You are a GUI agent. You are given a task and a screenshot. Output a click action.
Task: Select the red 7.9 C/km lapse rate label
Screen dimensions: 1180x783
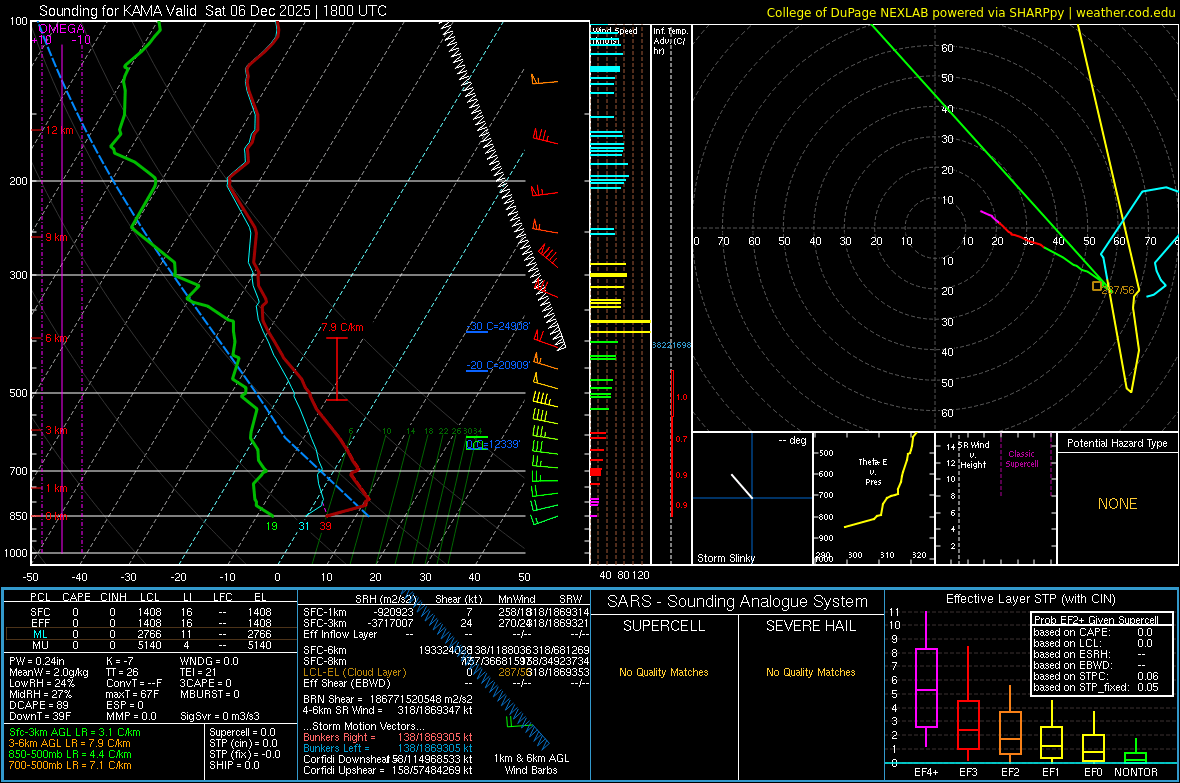(342, 328)
